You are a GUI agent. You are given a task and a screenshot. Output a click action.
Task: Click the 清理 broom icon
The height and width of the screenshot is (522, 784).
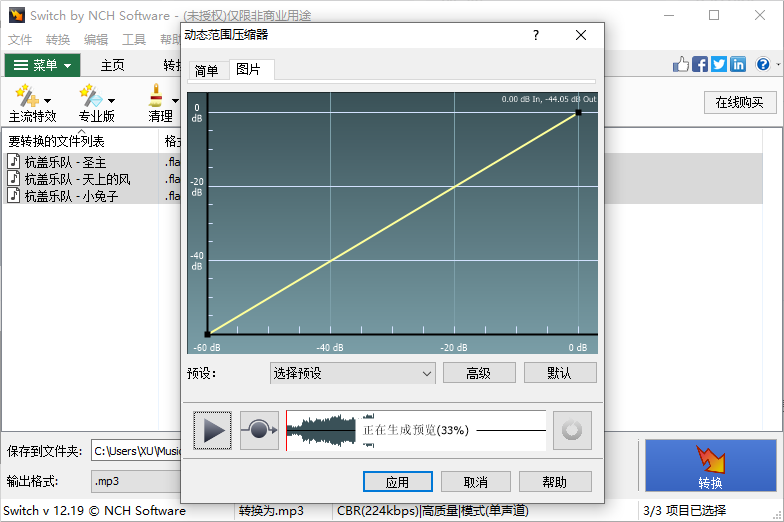point(156,96)
